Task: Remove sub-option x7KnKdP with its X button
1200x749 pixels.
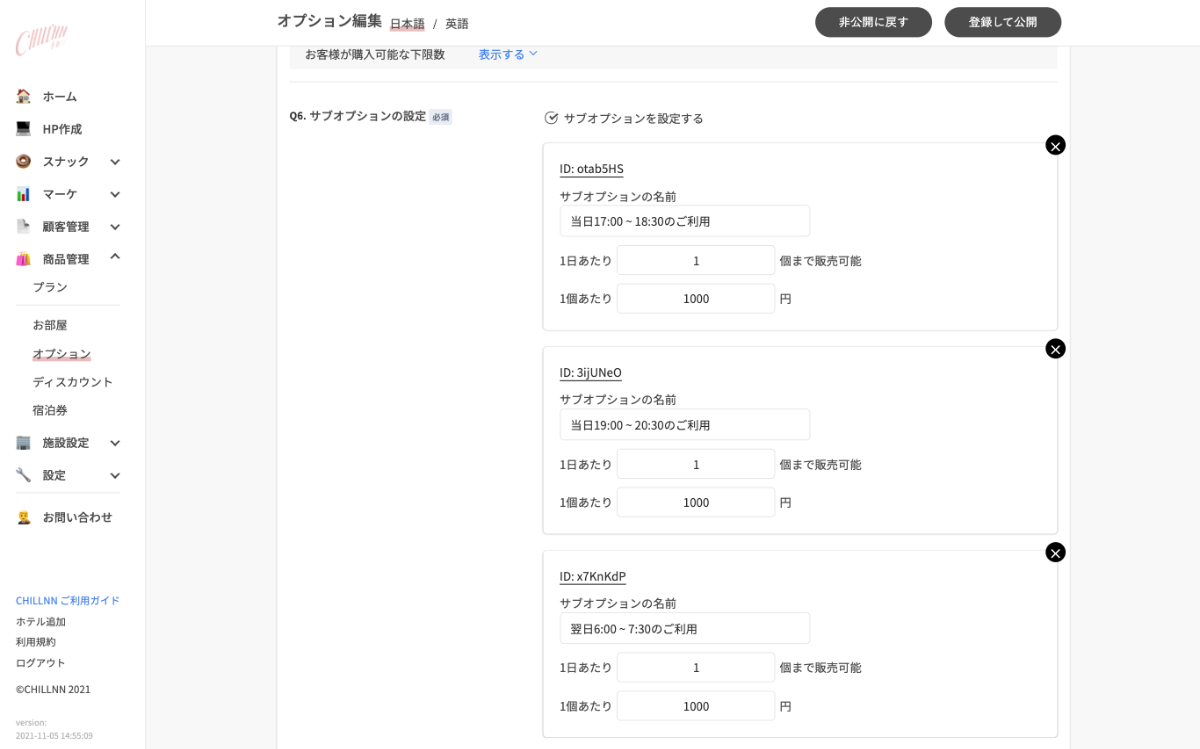Action: pyautogui.click(x=1055, y=552)
